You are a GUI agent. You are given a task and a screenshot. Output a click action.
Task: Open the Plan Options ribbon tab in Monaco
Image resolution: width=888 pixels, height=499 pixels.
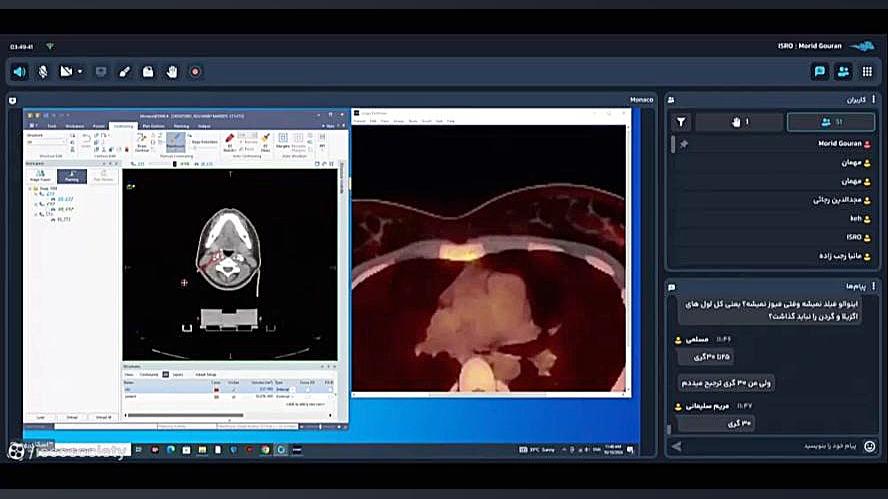153,126
